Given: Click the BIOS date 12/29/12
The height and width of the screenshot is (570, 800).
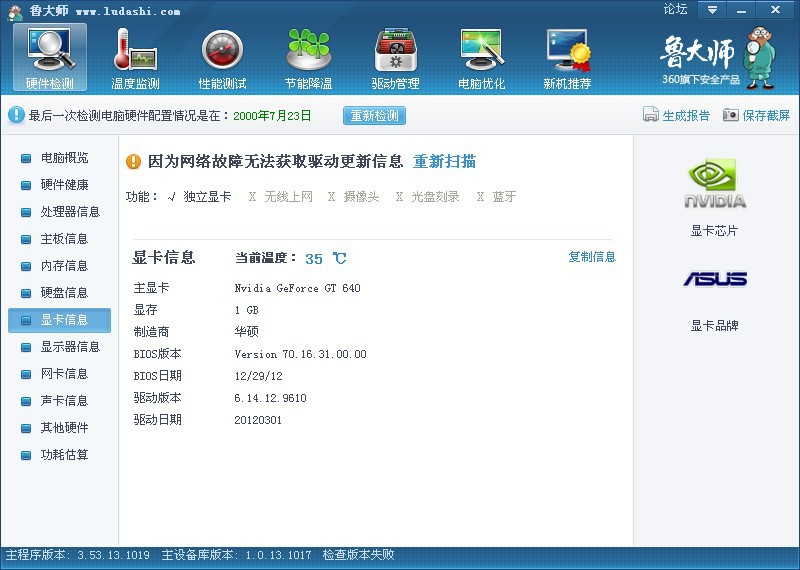Looking at the screenshot, I should (258, 376).
